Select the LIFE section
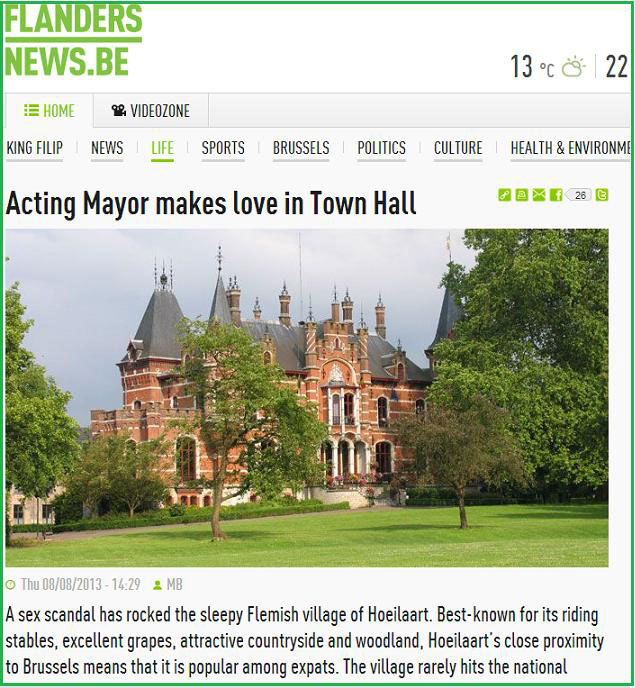 [x=162, y=148]
